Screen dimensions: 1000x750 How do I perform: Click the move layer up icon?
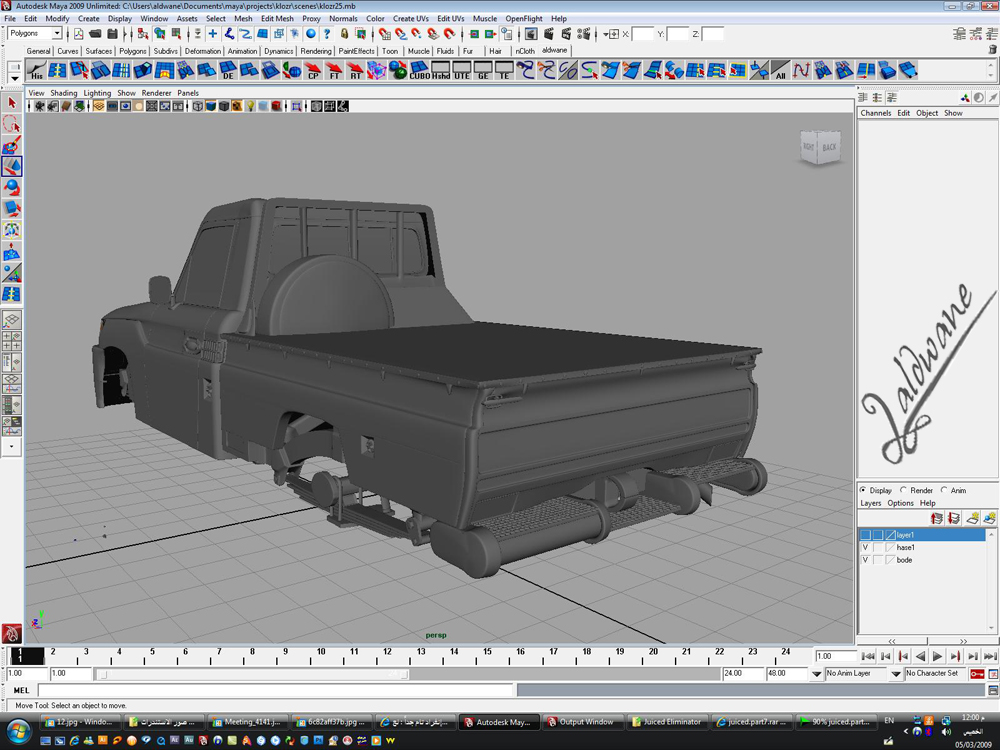937,518
